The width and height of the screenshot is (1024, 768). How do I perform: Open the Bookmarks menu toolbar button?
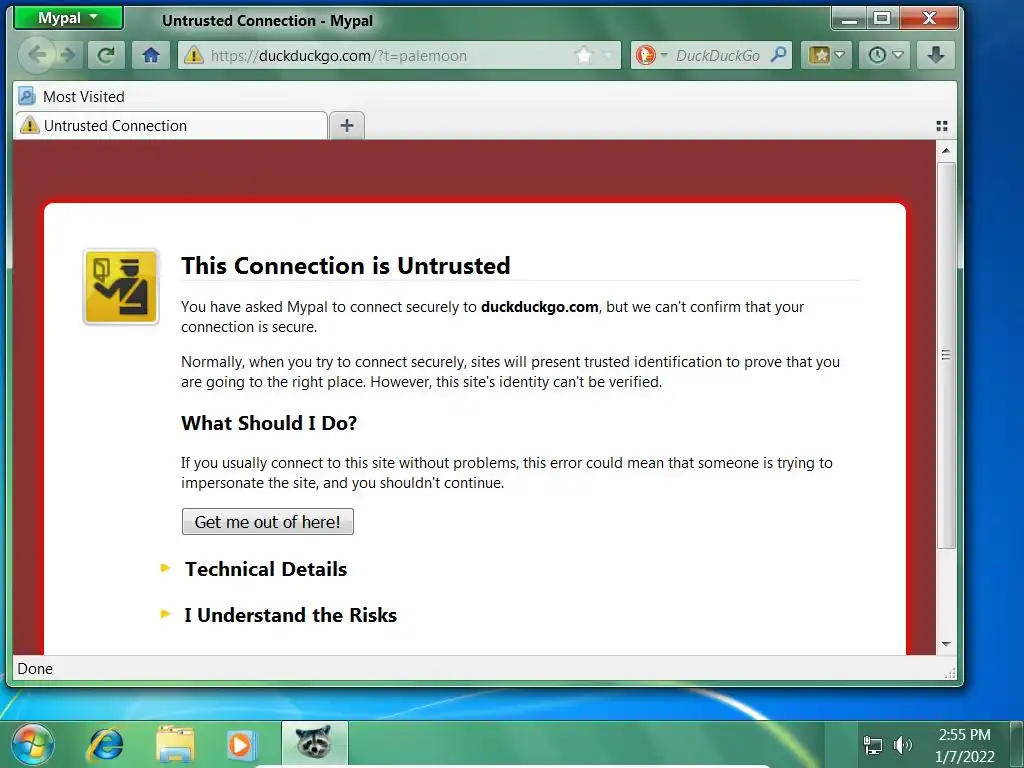826,56
